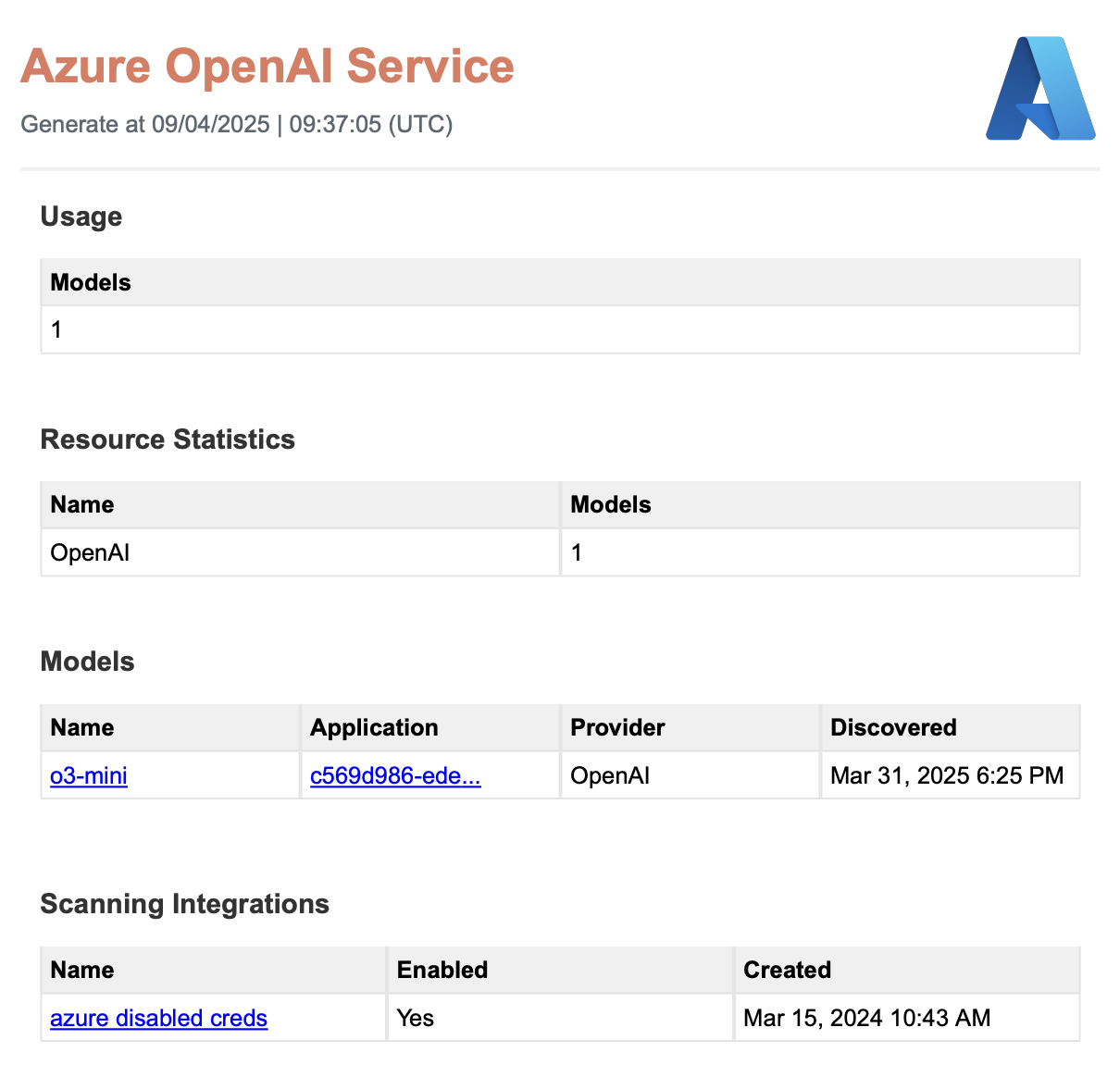Click the Discovered column header

click(x=893, y=727)
